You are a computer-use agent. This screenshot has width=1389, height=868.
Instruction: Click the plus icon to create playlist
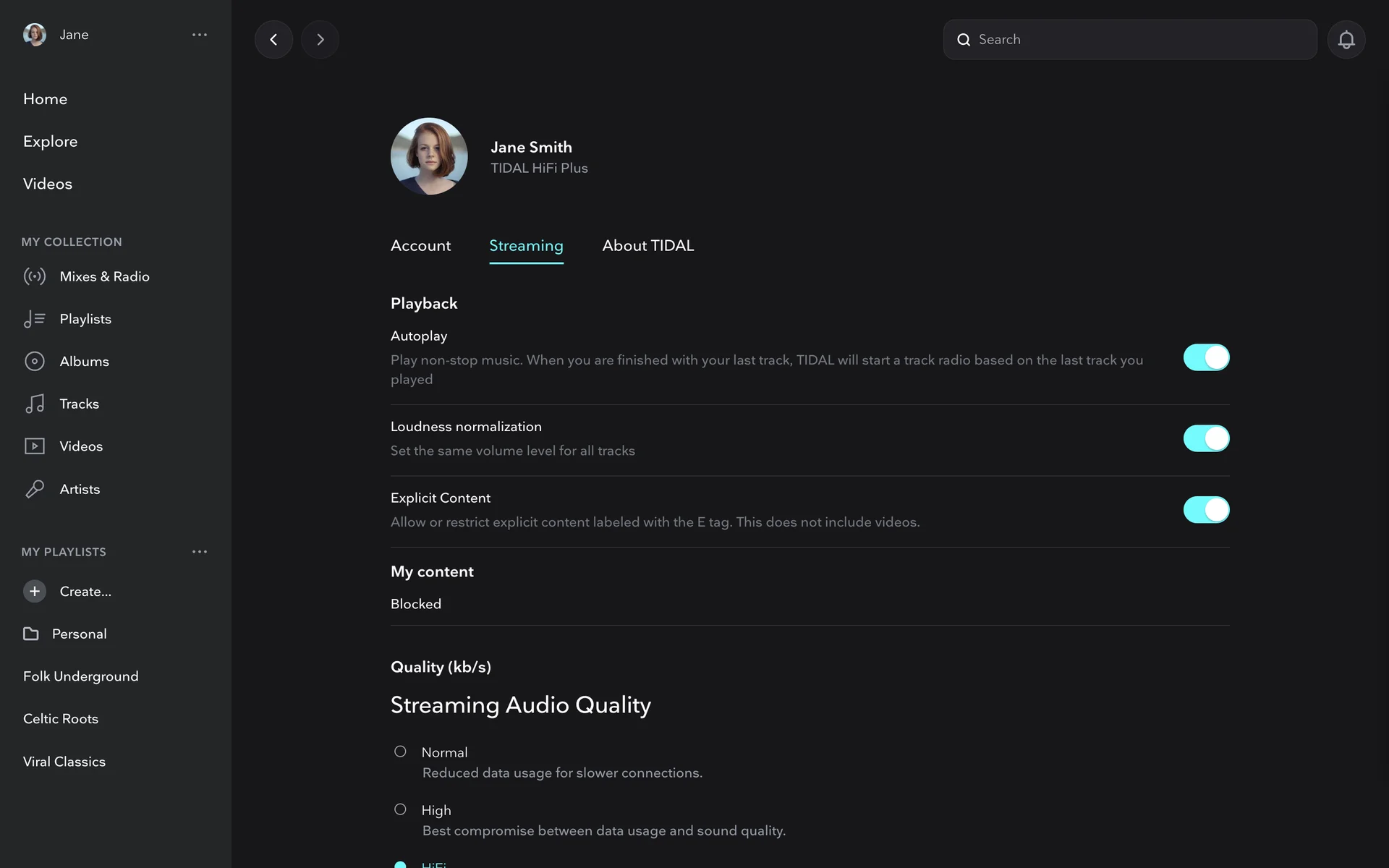pos(34,591)
